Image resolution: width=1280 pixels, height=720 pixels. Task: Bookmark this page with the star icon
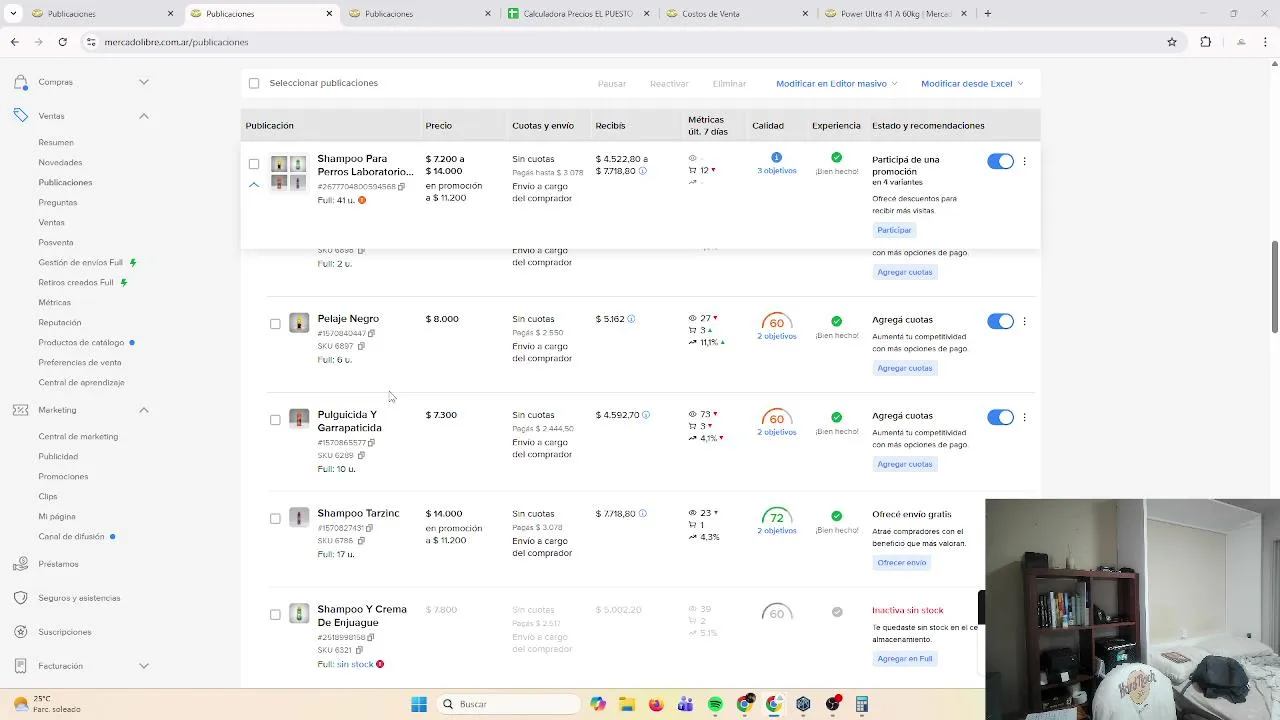pos(1172,42)
